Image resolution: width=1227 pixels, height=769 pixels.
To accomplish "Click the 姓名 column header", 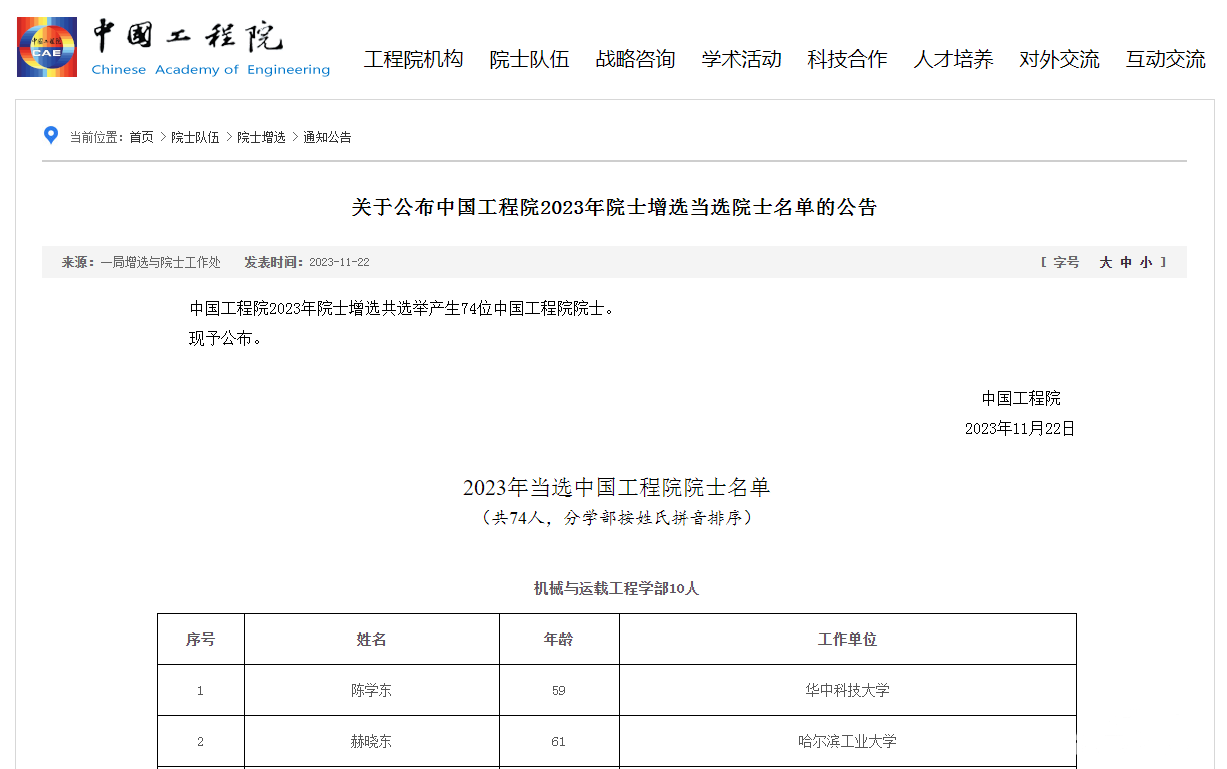I will click(x=372, y=639).
